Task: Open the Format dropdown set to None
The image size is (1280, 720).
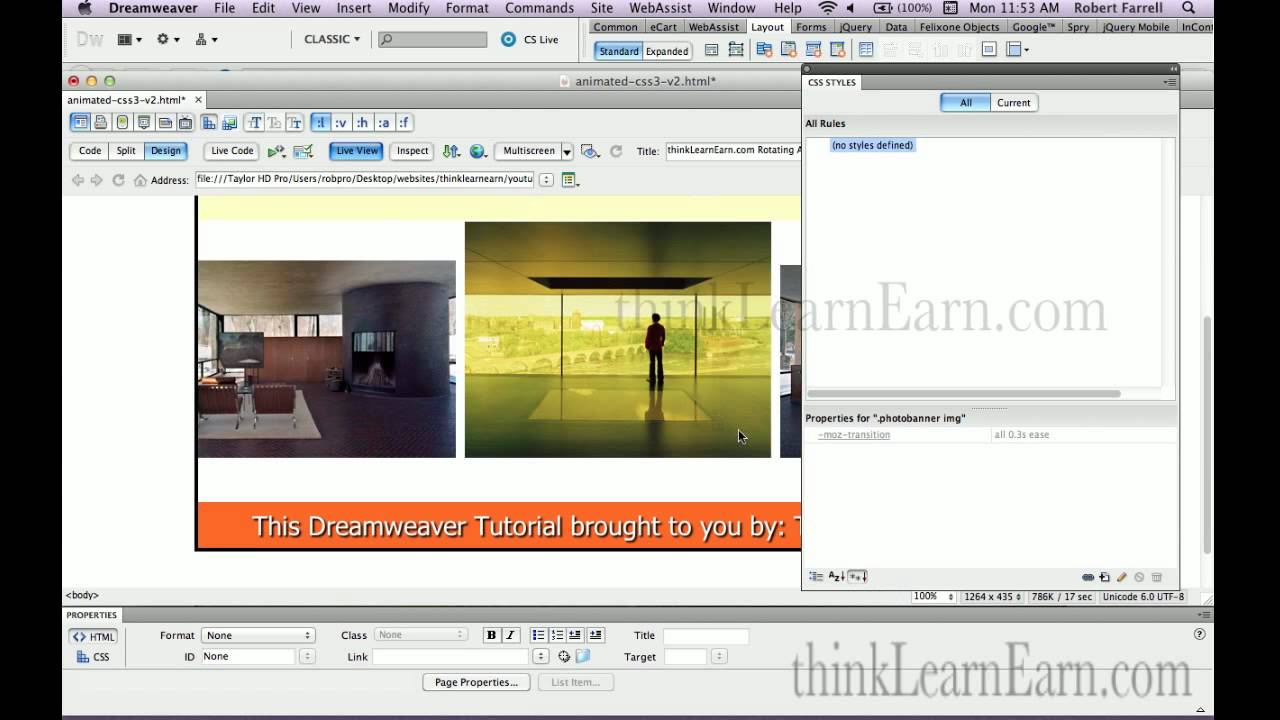Action: [258, 635]
